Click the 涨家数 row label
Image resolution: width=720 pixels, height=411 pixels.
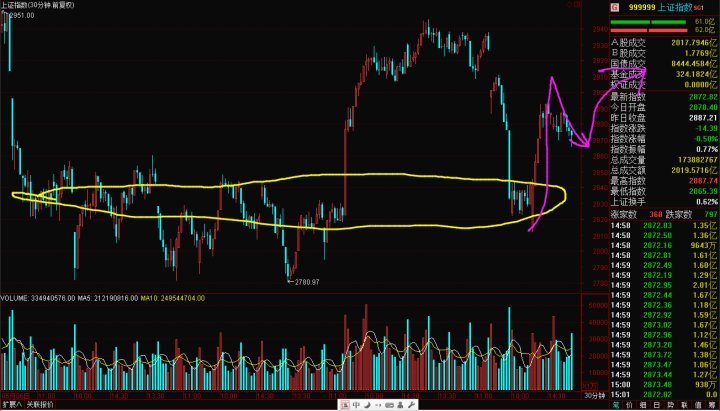(625, 213)
